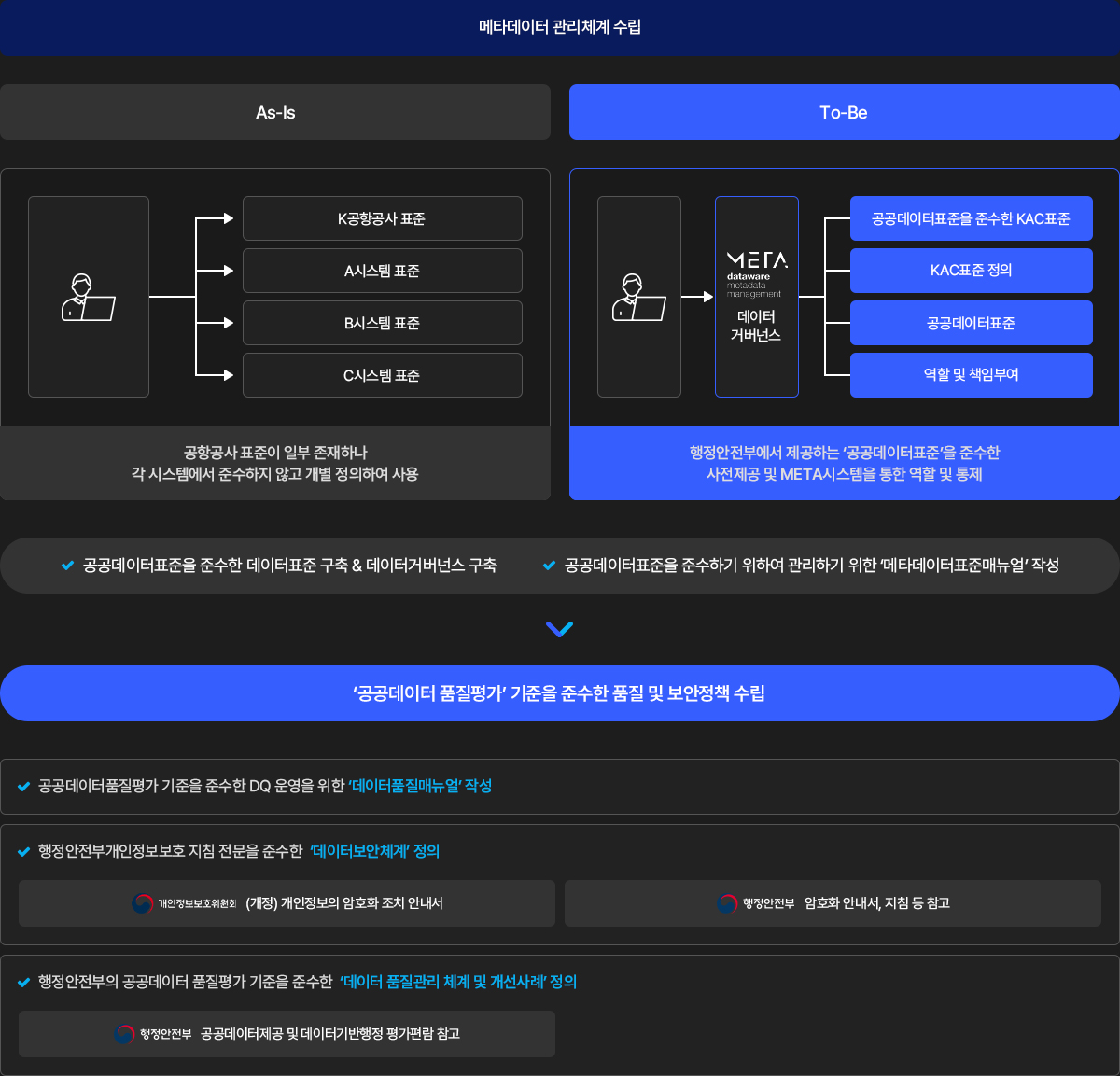Click the user-at-laptop icon in the To-Be panel
This screenshot has height=1076, width=1120.
coord(639,298)
